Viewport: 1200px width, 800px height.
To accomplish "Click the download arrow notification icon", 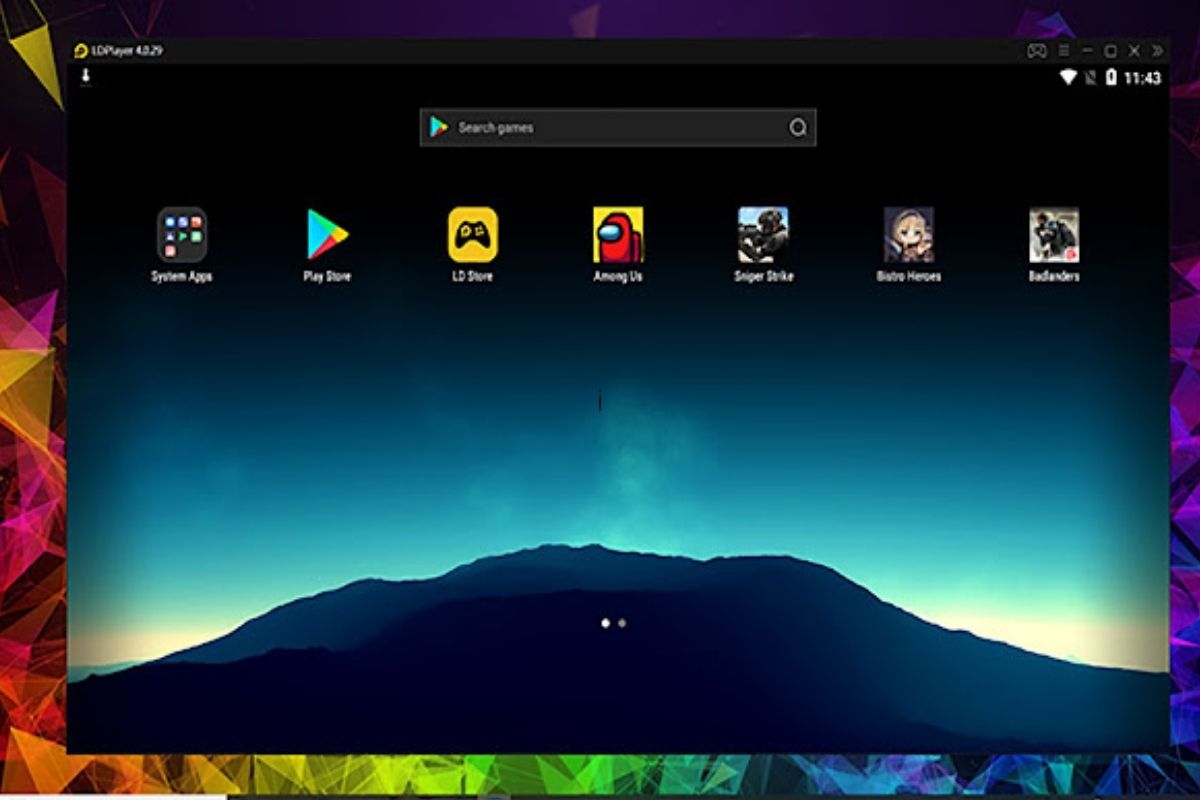I will [x=86, y=76].
